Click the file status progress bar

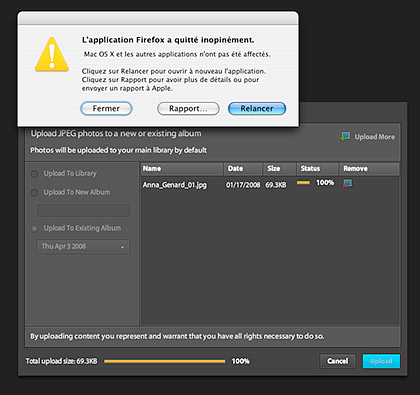pyautogui.click(x=303, y=183)
